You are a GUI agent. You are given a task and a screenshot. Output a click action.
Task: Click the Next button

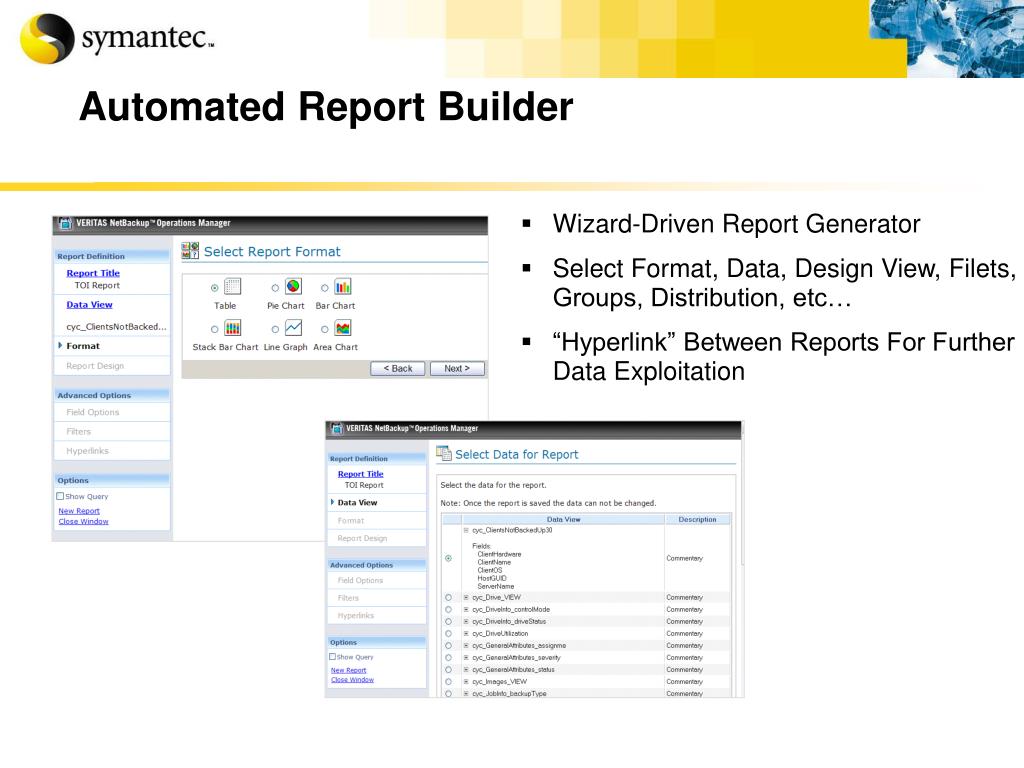click(x=457, y=368)
